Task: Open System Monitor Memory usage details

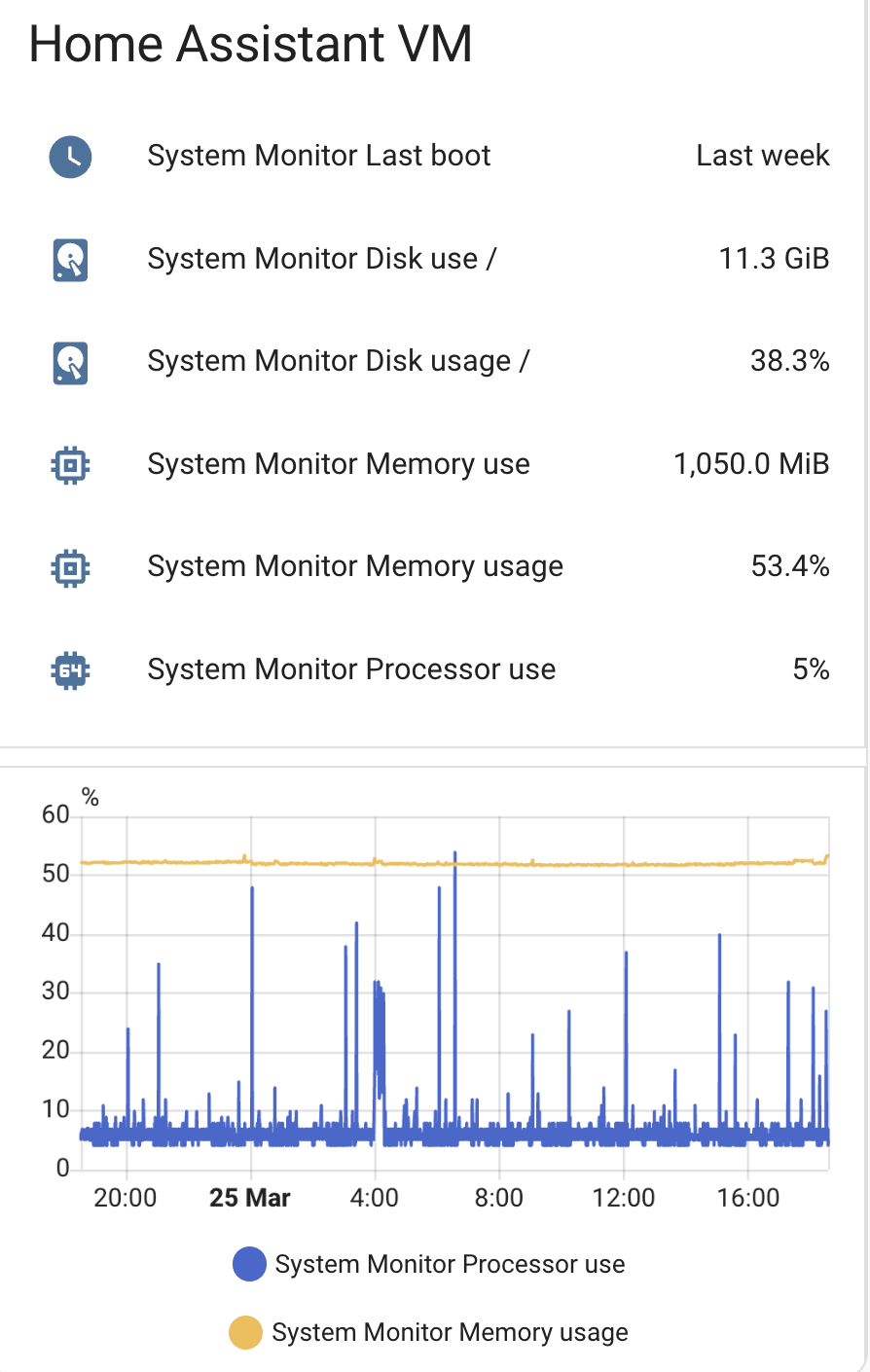Action: 355,566
